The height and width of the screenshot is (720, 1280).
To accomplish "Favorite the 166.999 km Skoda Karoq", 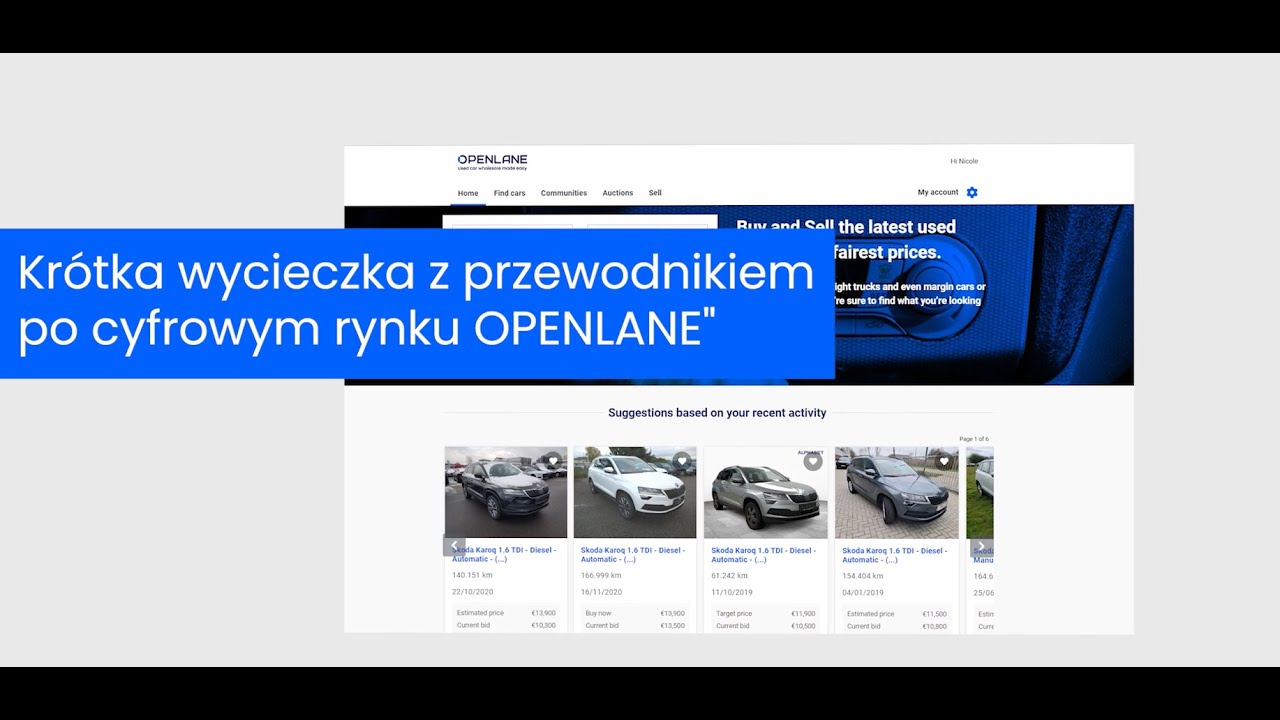I will tap(682, 461).
